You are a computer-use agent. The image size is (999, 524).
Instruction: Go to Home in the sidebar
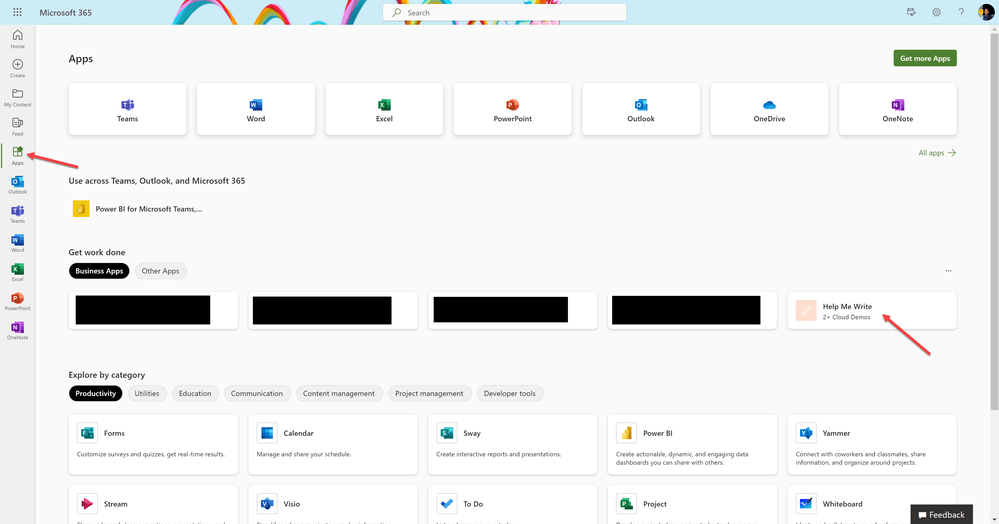17,39
